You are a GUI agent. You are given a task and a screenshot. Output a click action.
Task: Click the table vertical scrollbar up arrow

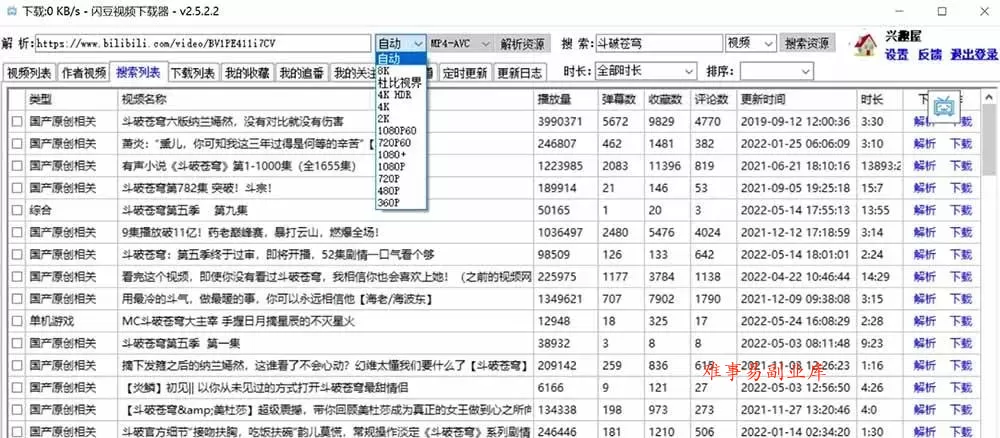(x=989, y=98)
